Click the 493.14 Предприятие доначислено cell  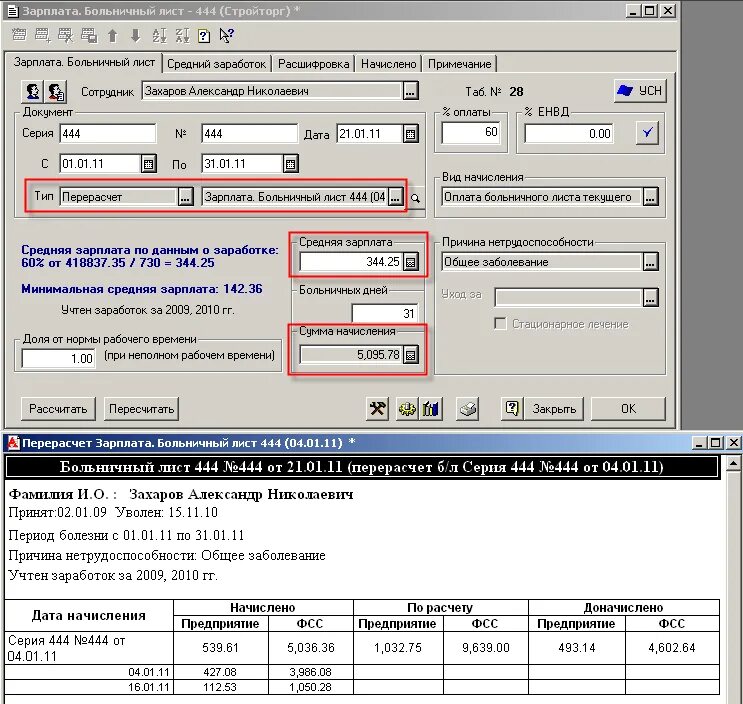pyautogui.click(x=577, y=648)
